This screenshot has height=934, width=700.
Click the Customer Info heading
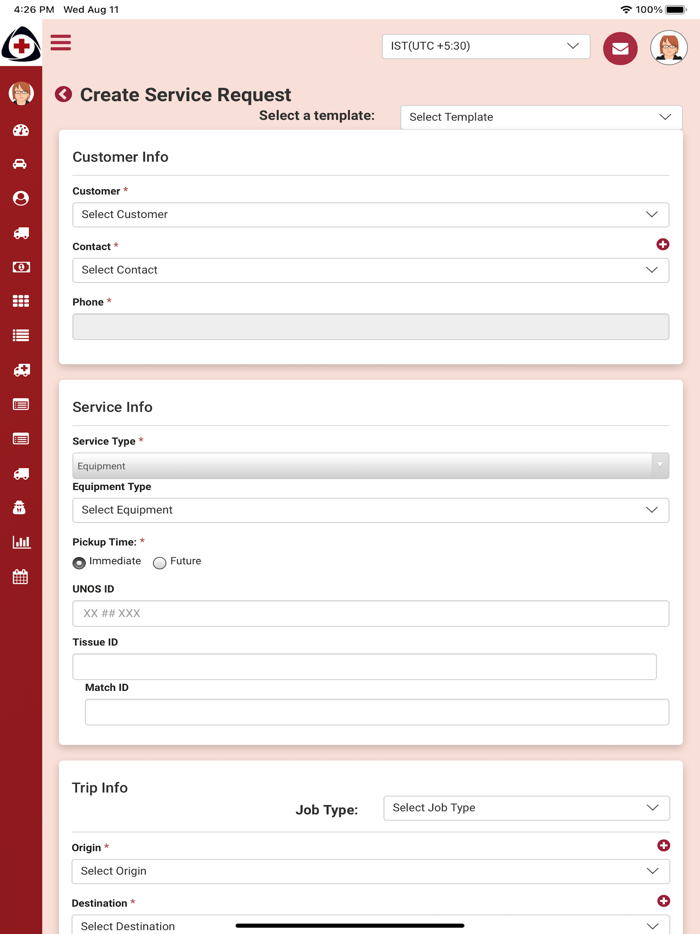120,157
